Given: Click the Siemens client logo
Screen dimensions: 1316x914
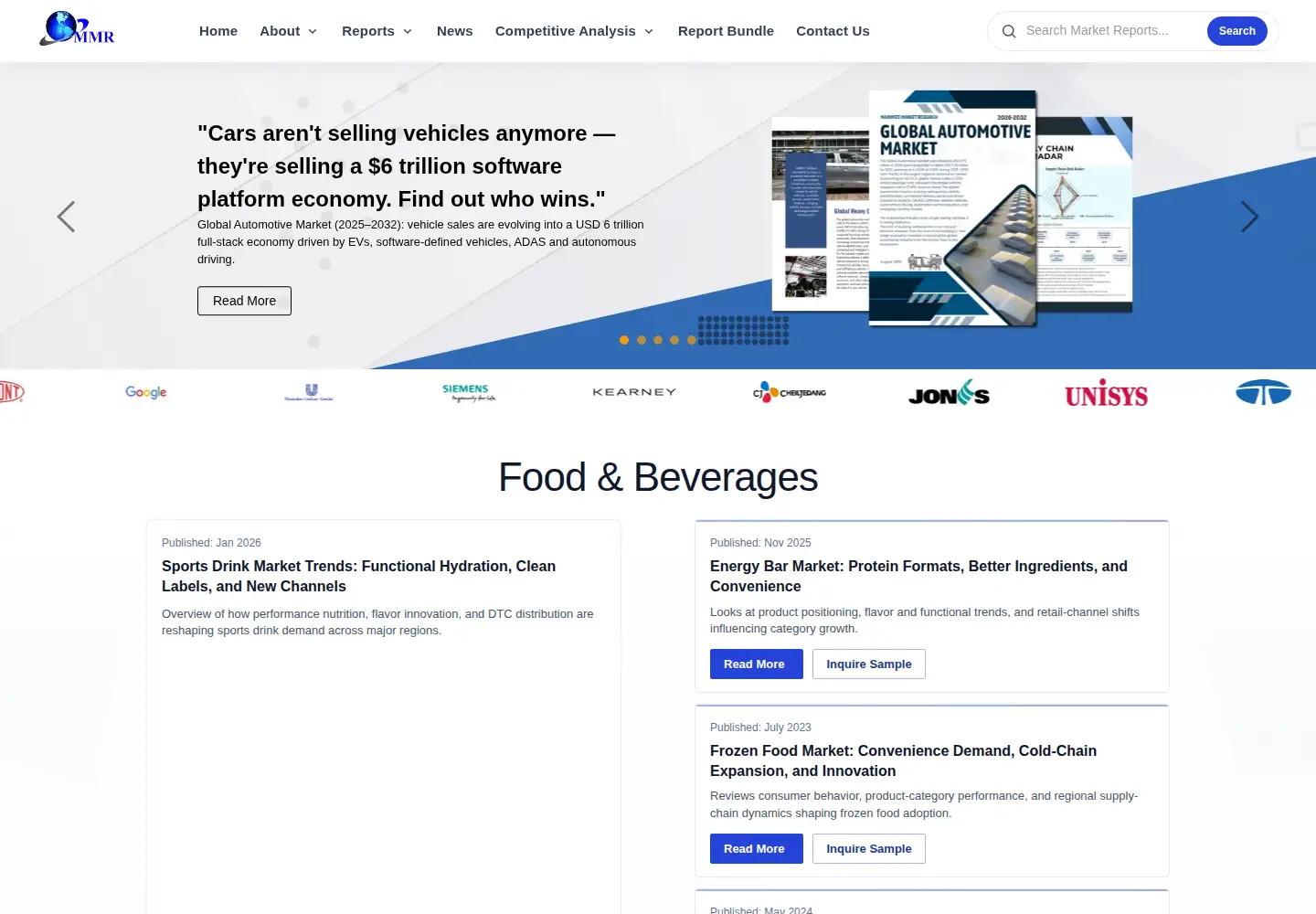Looking at the screenshot, I should 469,392.
